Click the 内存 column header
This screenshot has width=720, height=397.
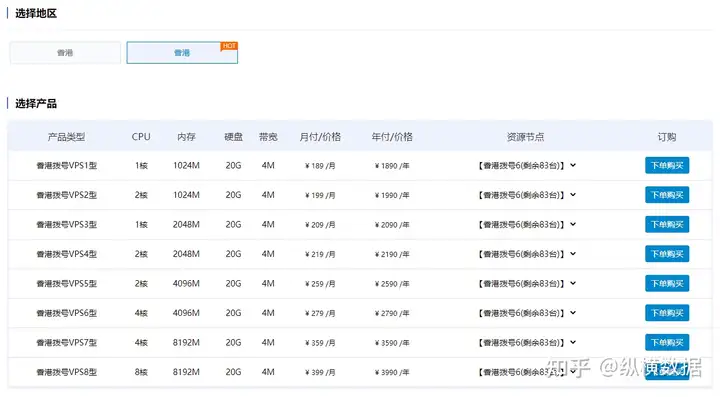(x=186, y=137)
